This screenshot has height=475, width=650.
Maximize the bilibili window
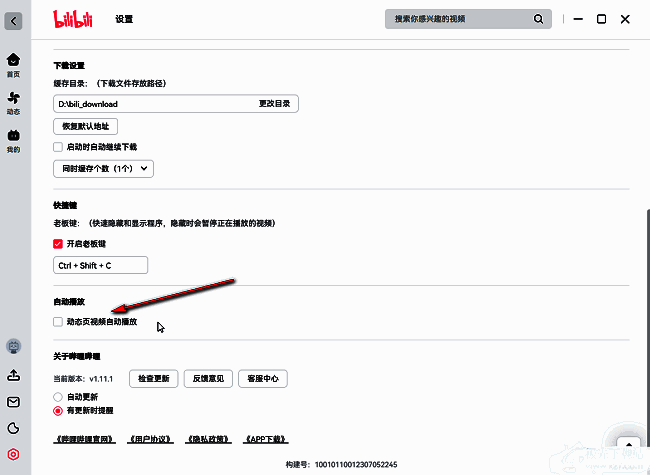click(601, 19)
